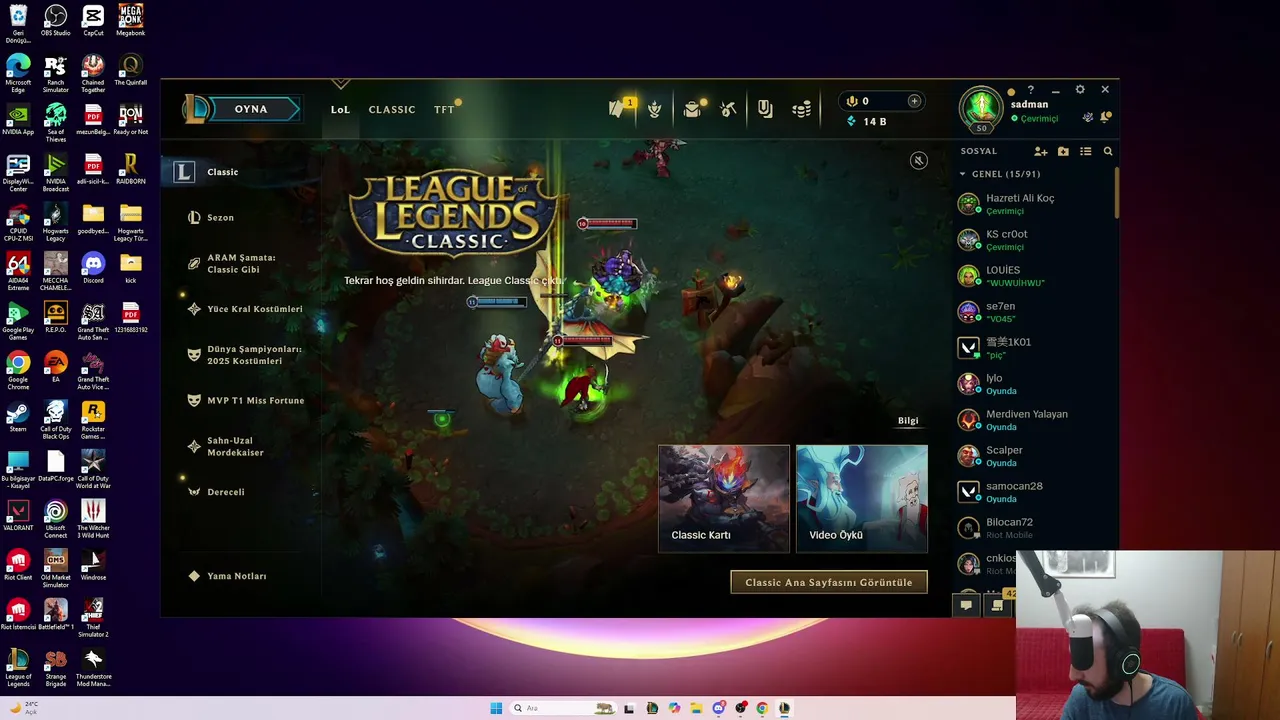Open the Clash banner icon in top bar

tap(765, 109)
